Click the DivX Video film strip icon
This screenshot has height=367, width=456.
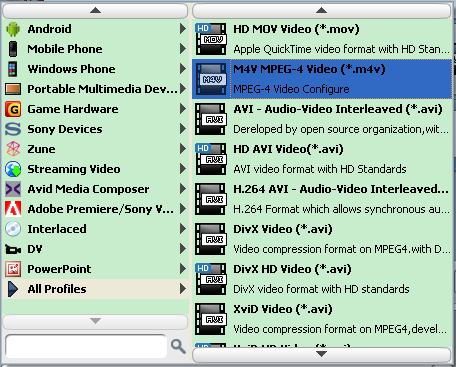click(x=211, y=239)
